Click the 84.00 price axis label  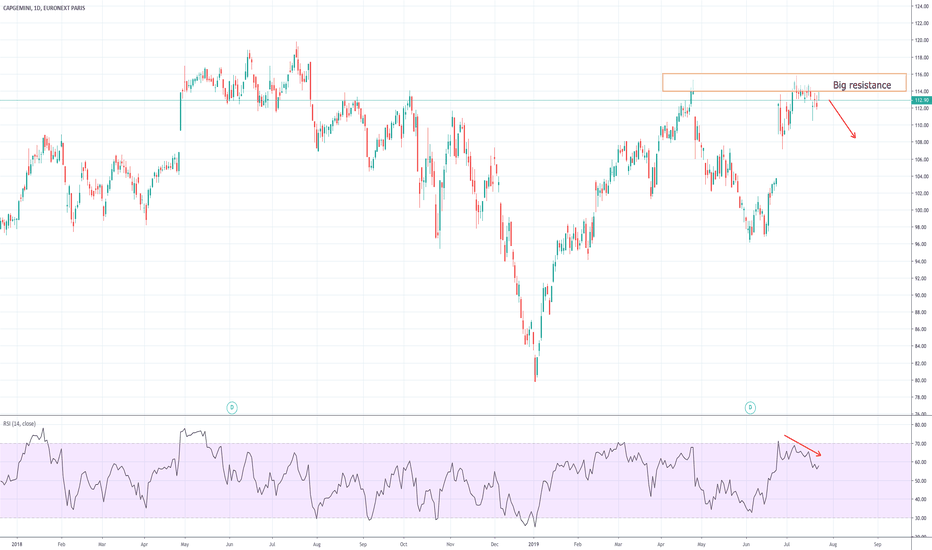click(x=921, y=346)
